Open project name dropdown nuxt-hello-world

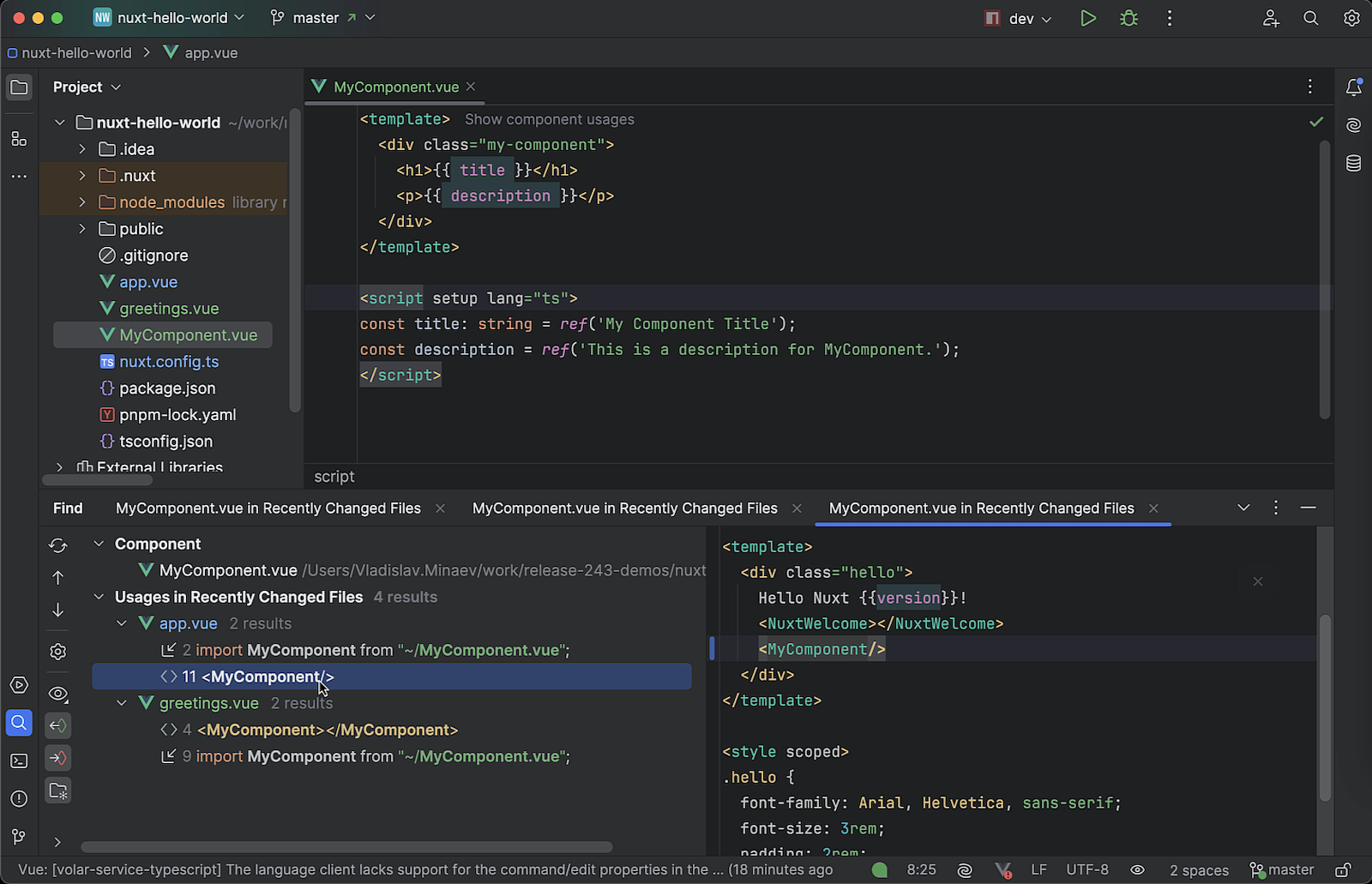coord(169,18)
